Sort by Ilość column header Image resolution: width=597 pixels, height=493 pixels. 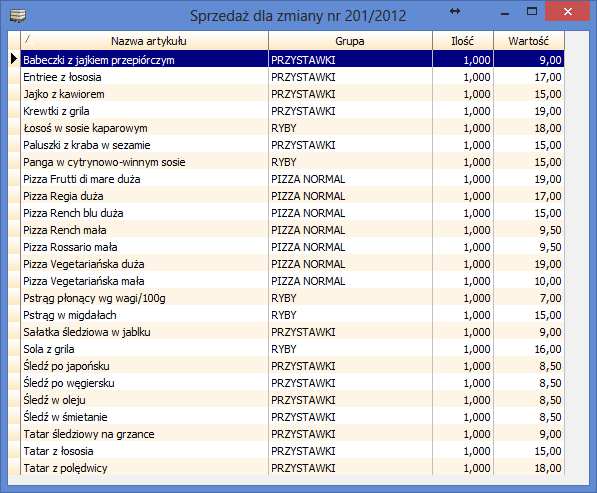(463, 41)
